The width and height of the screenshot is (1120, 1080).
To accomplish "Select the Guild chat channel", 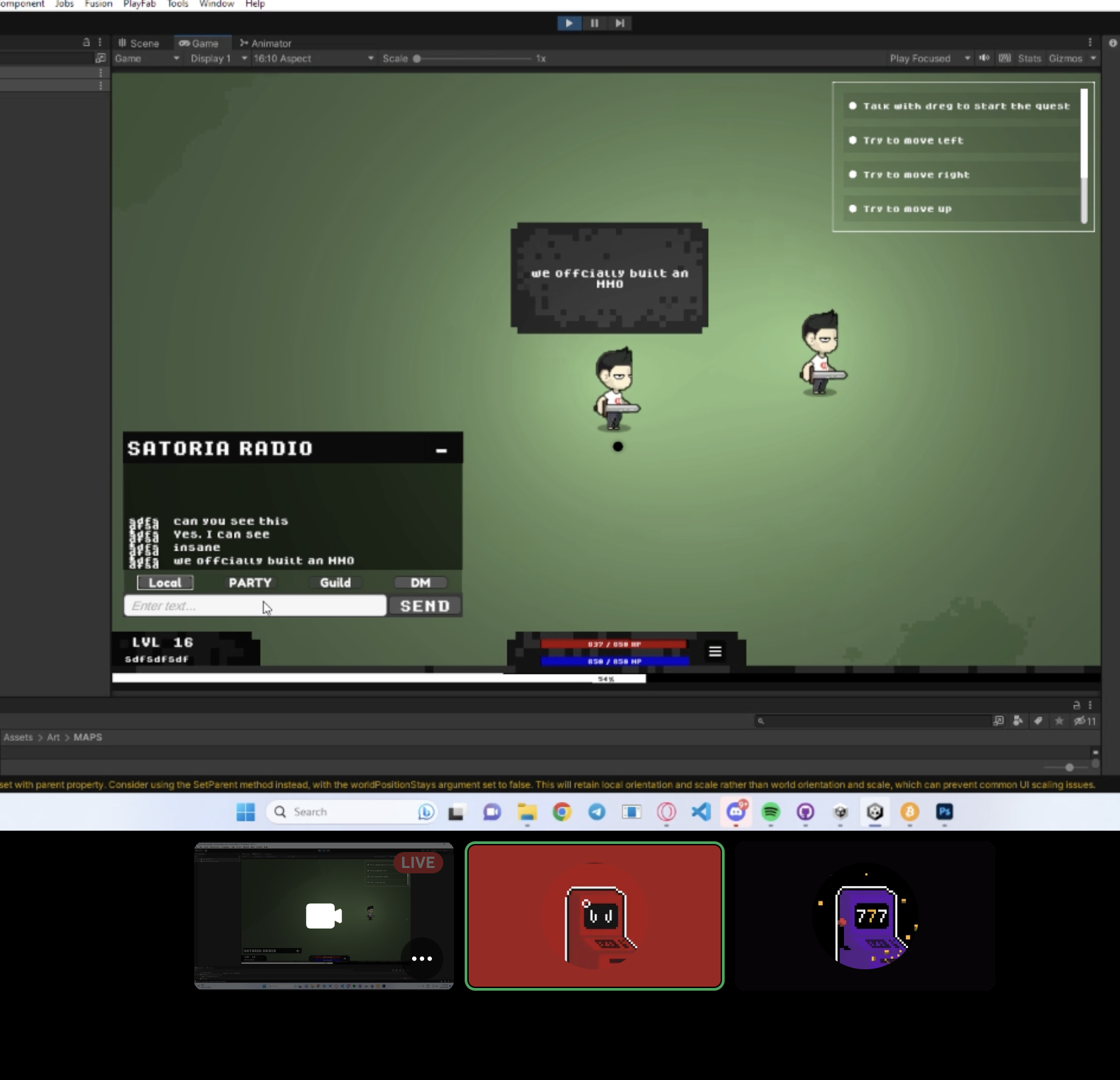I will click(x=335, y=583).
